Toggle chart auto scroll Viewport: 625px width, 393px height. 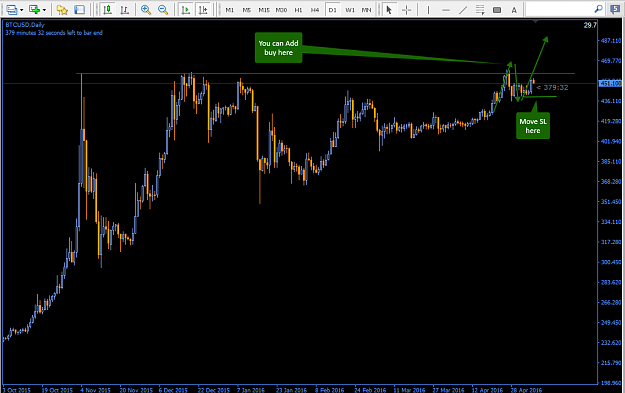click(x=185, y=10)
